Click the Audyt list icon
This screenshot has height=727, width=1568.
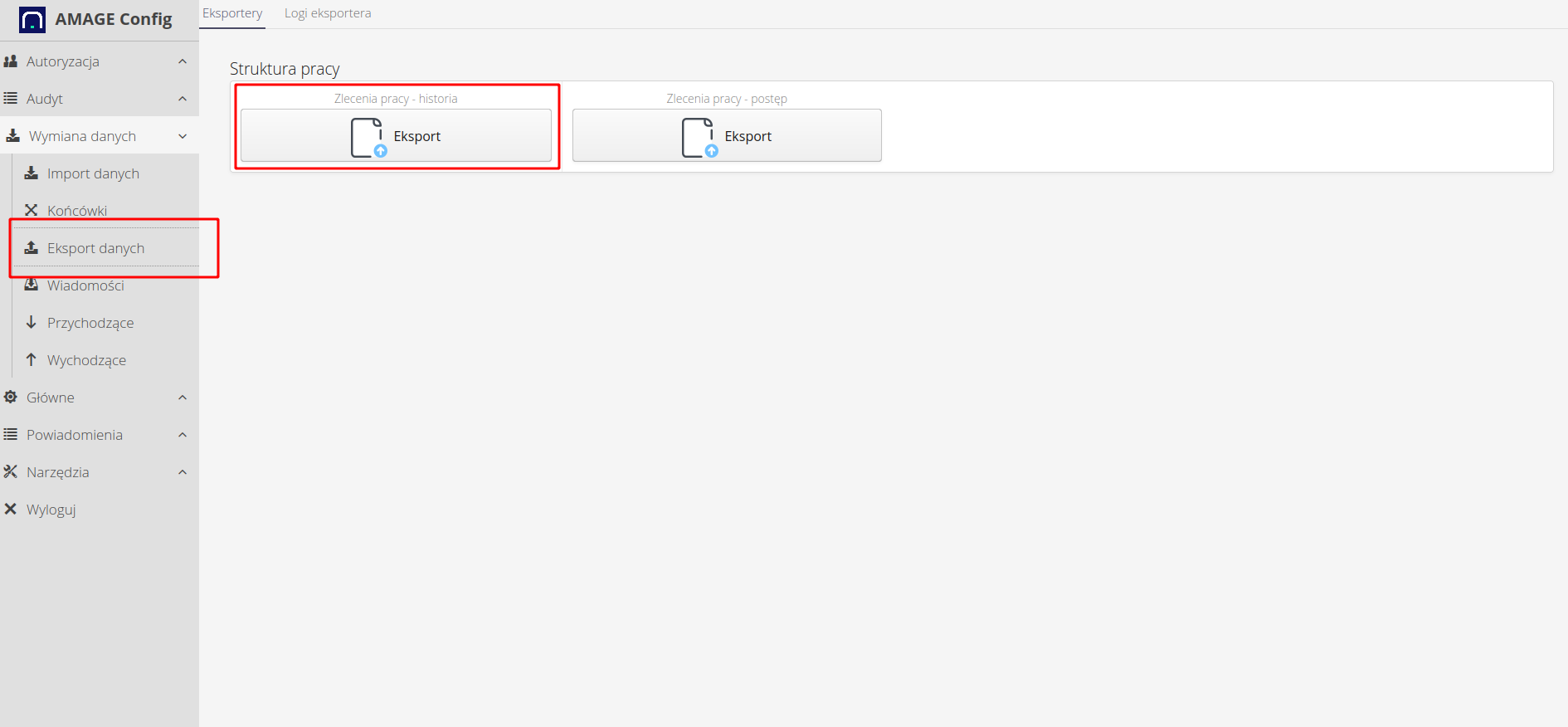pos(11,99)
